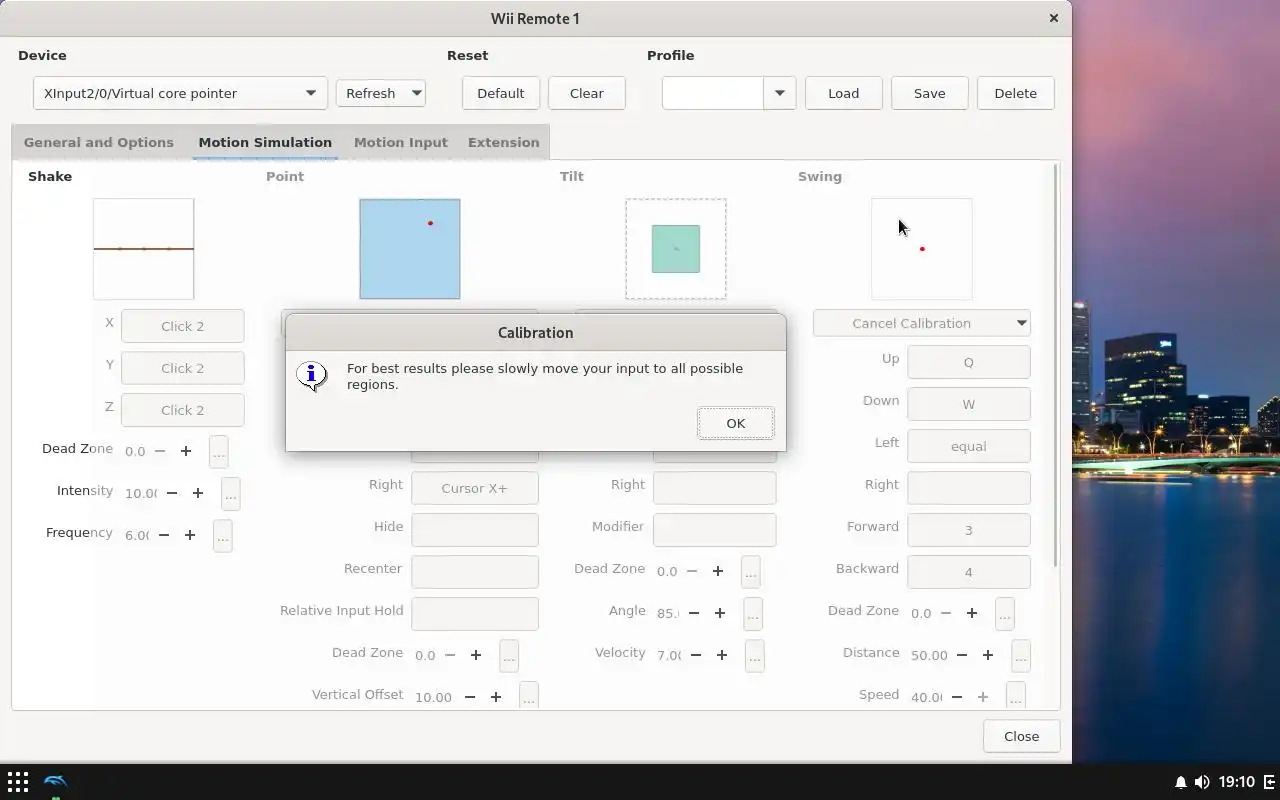Decrease Shake Frequency value
1280x800 pixels.
pos(164,535)
